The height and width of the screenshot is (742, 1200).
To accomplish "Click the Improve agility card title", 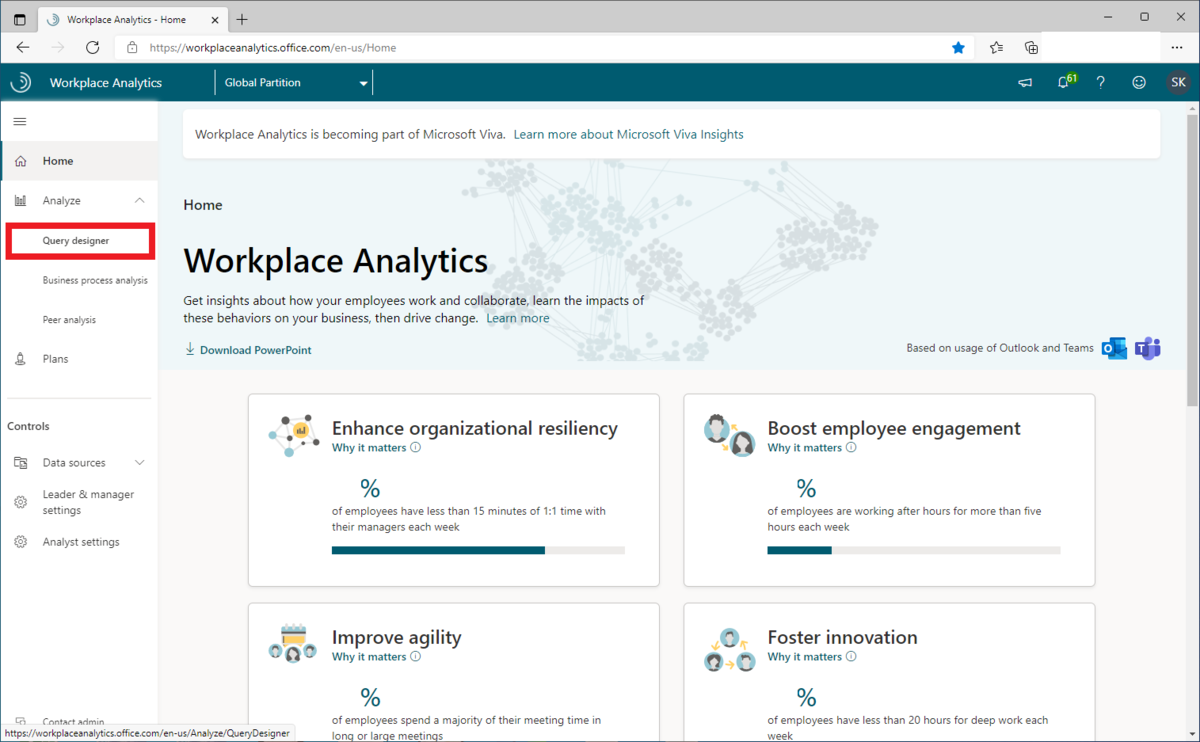I will (x=397, y=637).
